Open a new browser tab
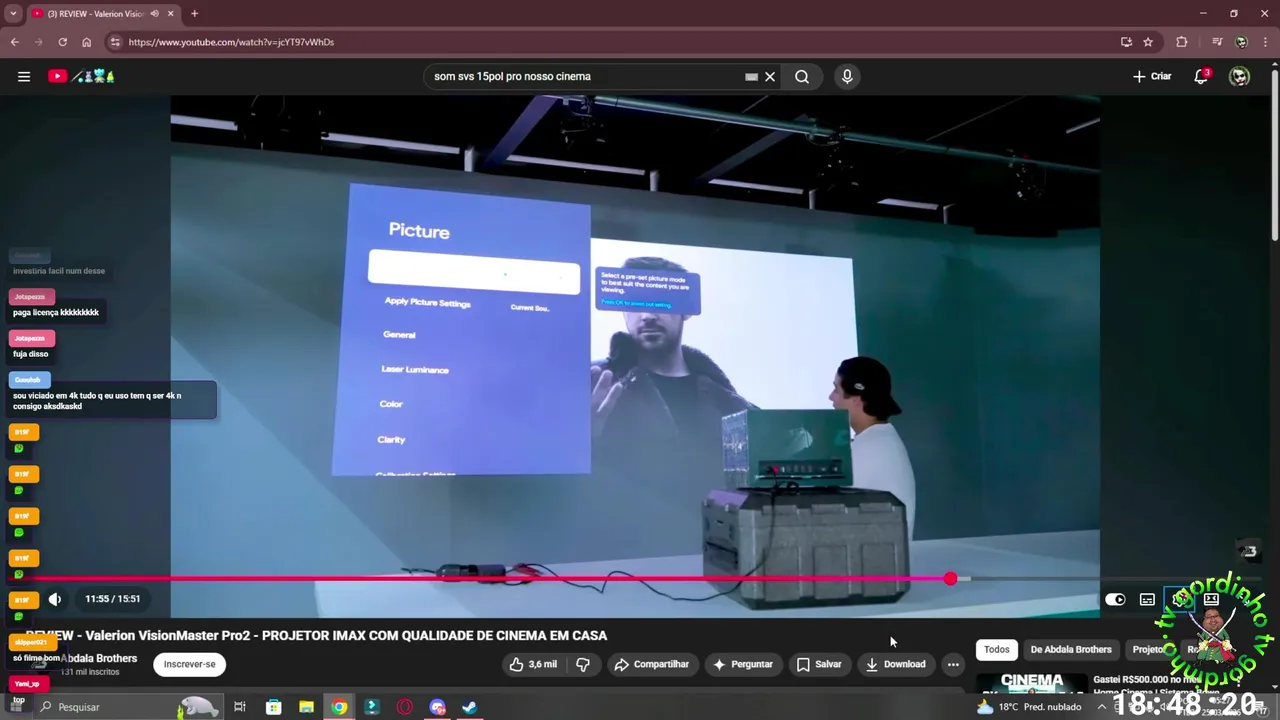 194,13
